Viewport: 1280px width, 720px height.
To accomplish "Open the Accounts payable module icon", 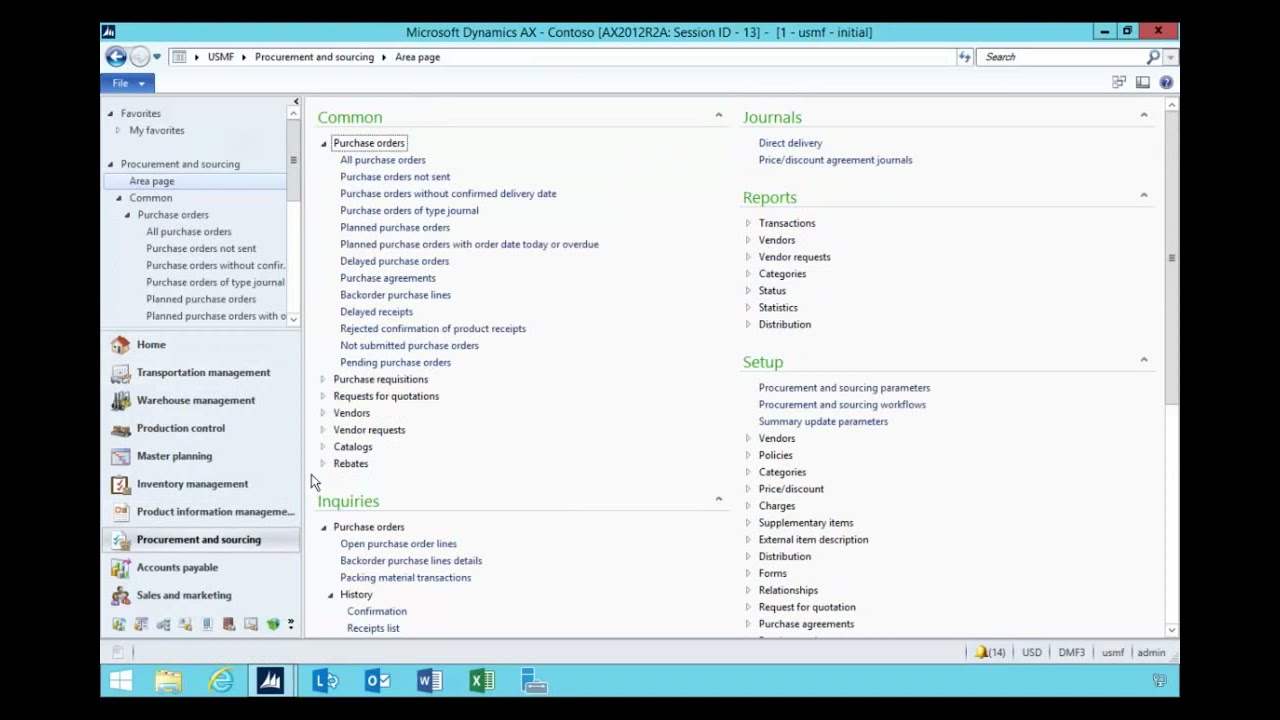I will pos(121,568).
